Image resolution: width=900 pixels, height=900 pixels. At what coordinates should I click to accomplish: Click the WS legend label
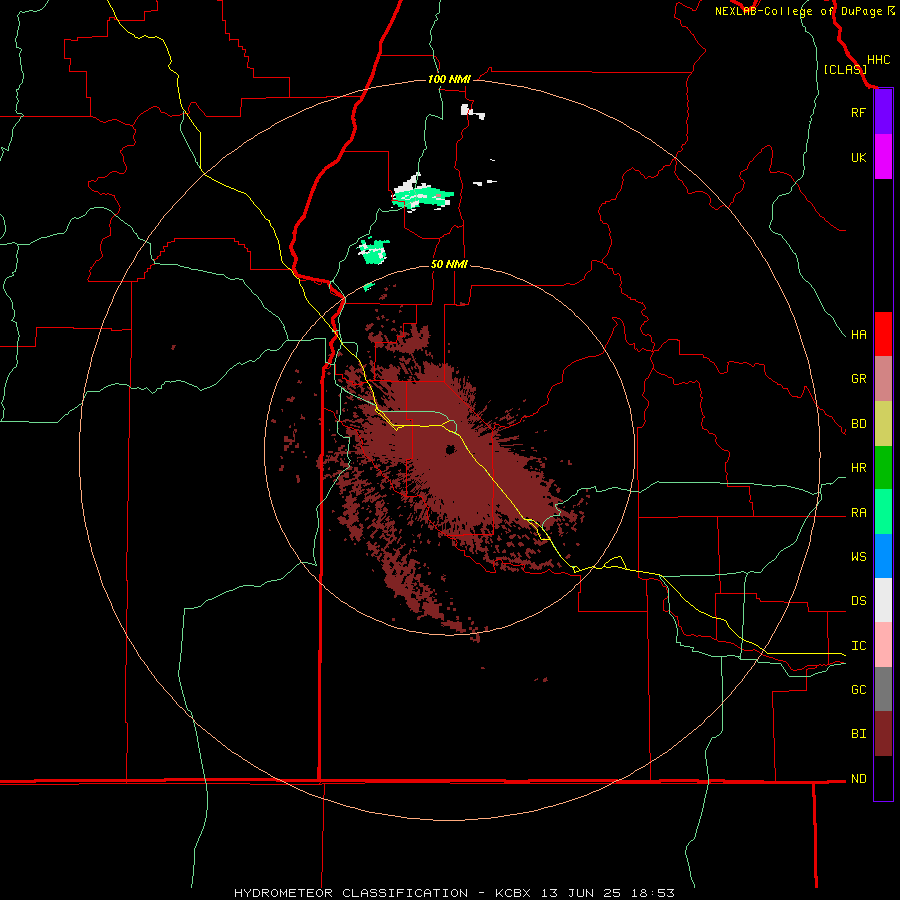click(x=858, y=557)
